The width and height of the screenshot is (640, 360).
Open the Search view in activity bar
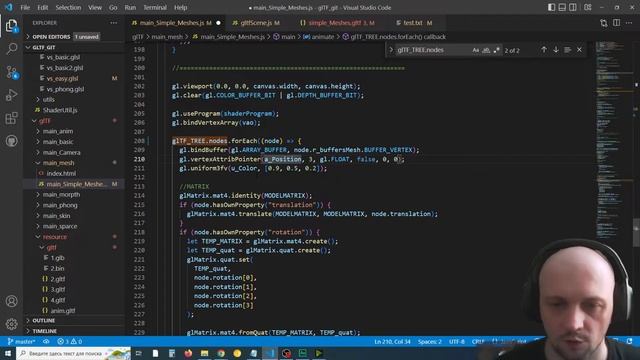coord(11,49)
